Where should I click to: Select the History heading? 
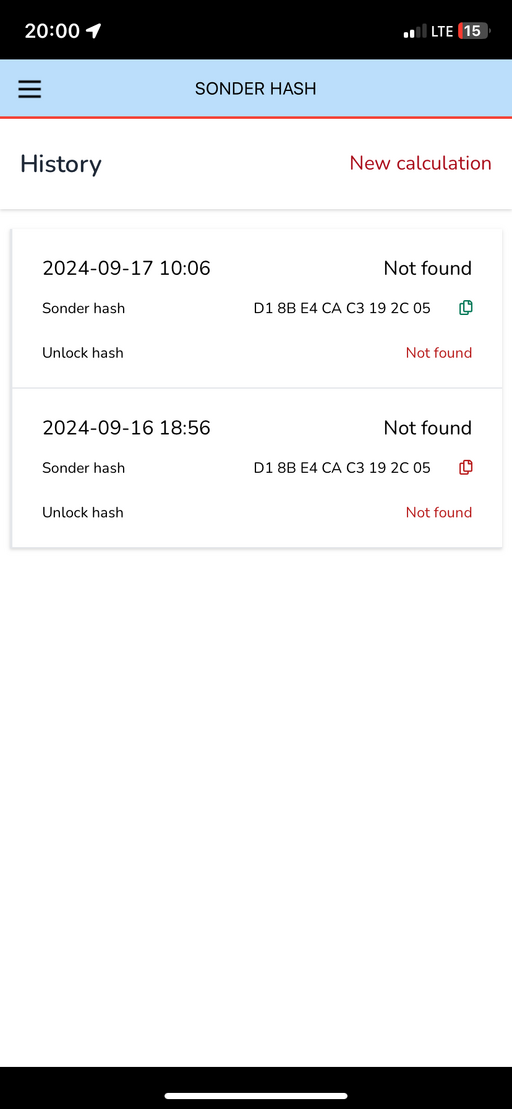click(x=61, y=164)
